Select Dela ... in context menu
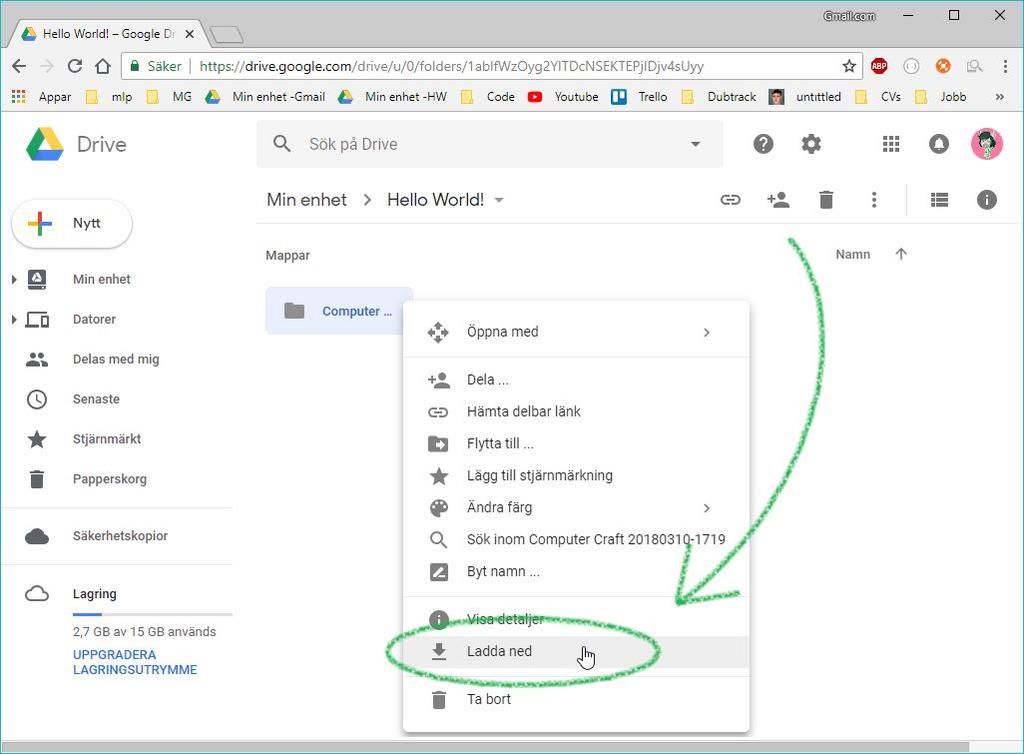Screen dimensions: 1024x754 [x=576, y=379]
